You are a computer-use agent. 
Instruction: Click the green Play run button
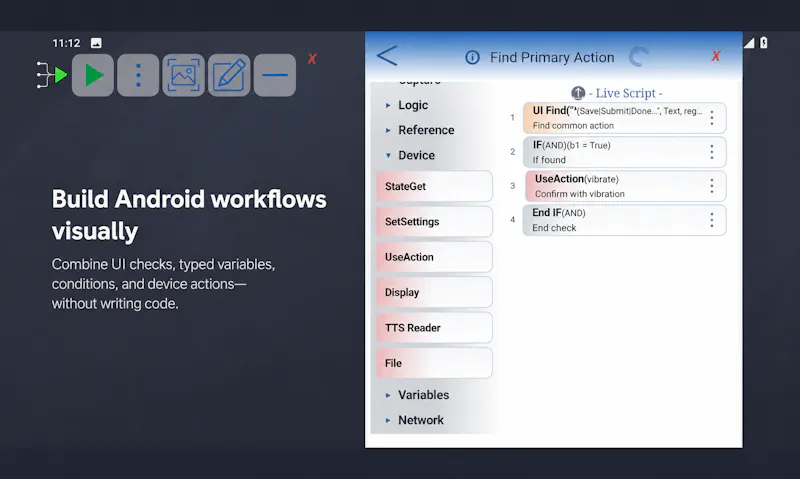[93, 75]
